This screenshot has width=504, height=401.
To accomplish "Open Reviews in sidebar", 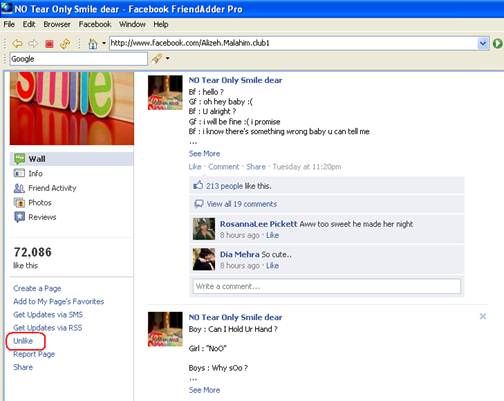I will tap(42, 217).
